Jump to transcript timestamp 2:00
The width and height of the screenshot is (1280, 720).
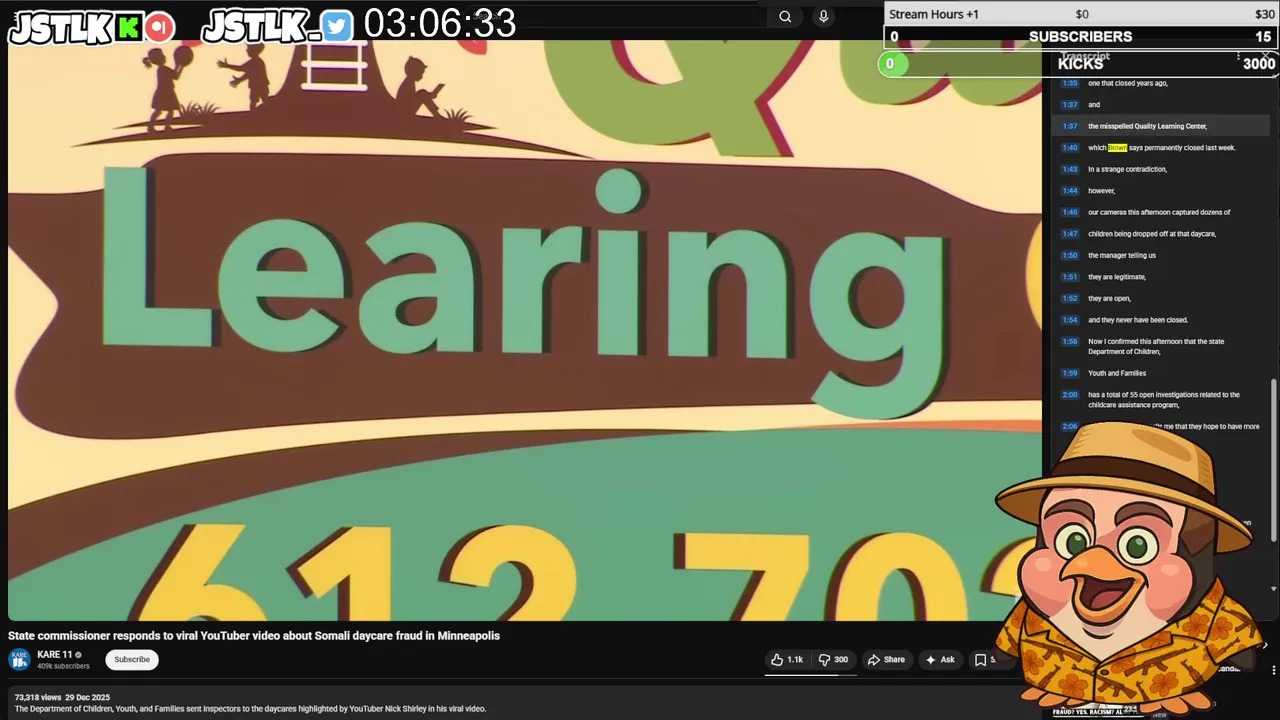pyautogui.click(x=1070, y=395)
